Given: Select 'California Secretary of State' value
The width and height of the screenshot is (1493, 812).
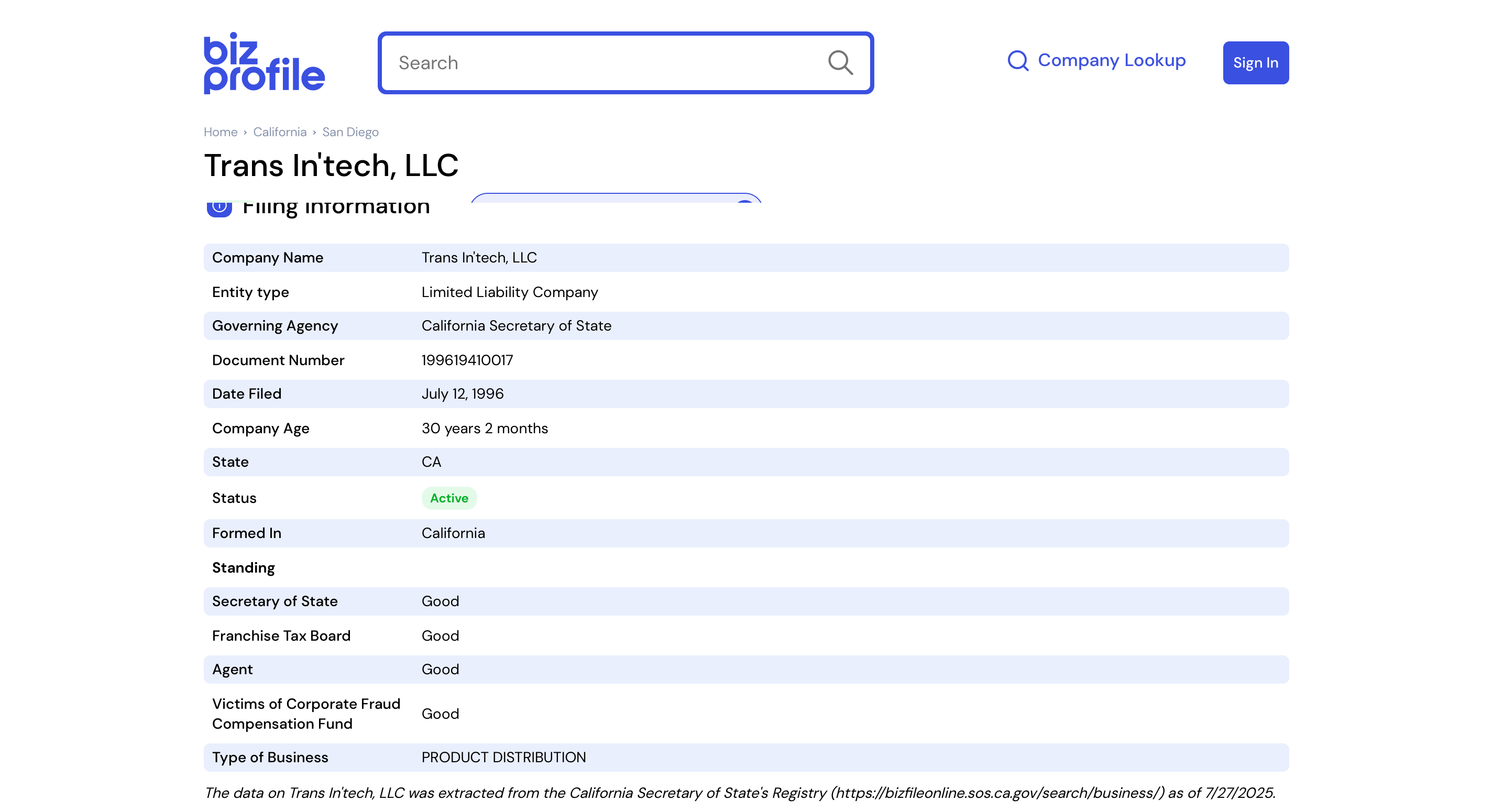Looking at the screenshot, I should [517, 326].
